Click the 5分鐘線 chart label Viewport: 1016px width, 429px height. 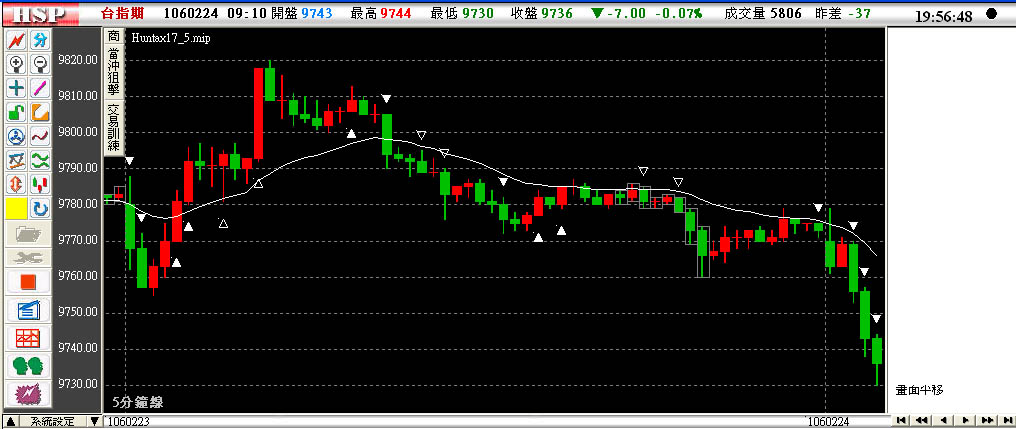[x=137, y=402]
